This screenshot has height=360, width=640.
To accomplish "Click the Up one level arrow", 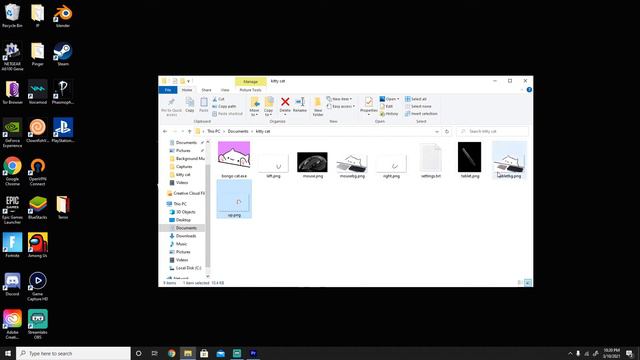I will coord(190,131).
